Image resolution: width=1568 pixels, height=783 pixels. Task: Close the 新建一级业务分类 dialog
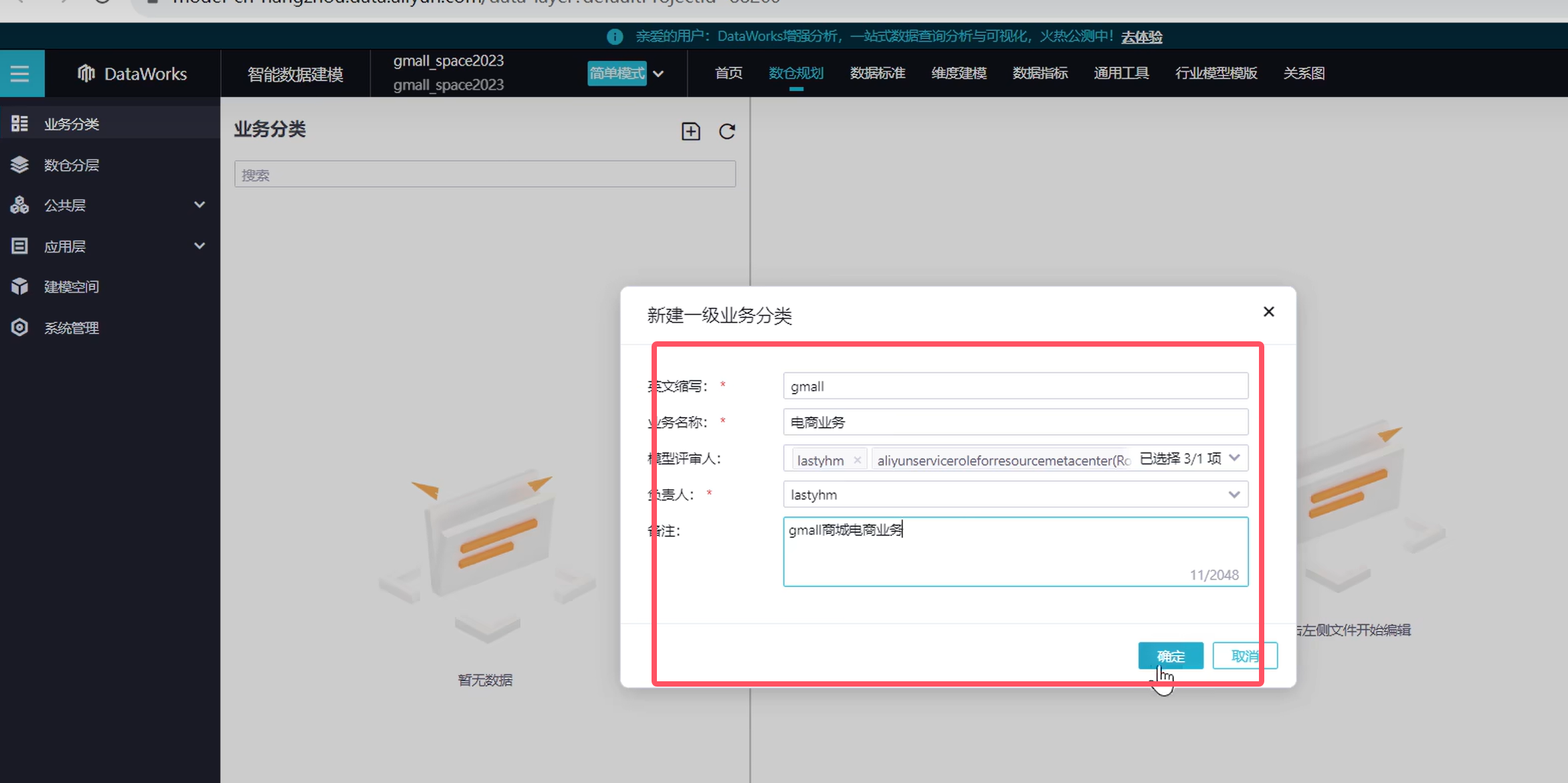(1268, 312)
